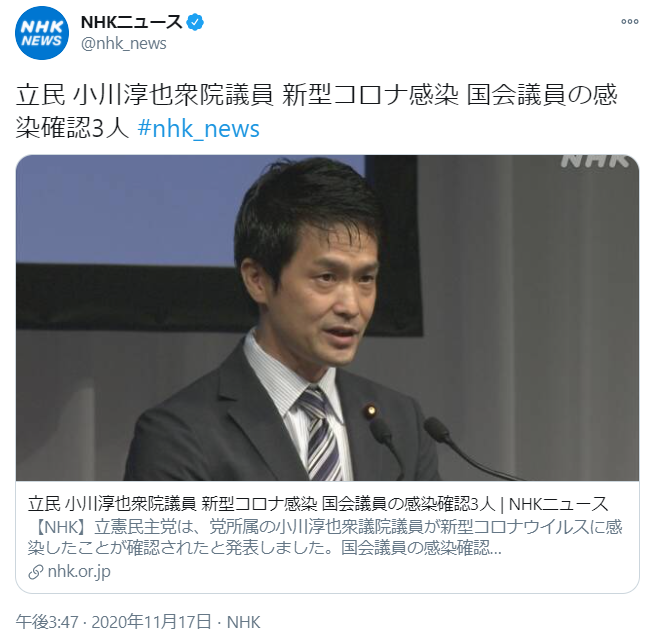Click the card headline ending in NHKニュース
The width and height of the screenshot is (651, 634).
click(x=318, y=504)
